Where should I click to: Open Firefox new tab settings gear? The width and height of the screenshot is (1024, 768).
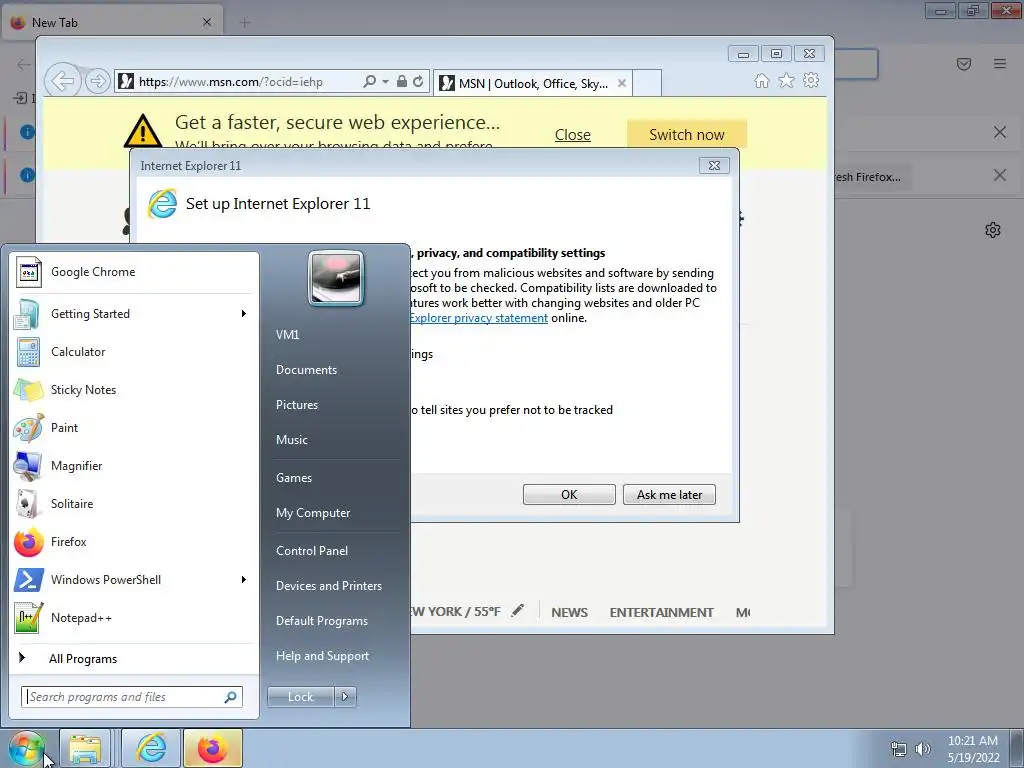coord(993,230)
